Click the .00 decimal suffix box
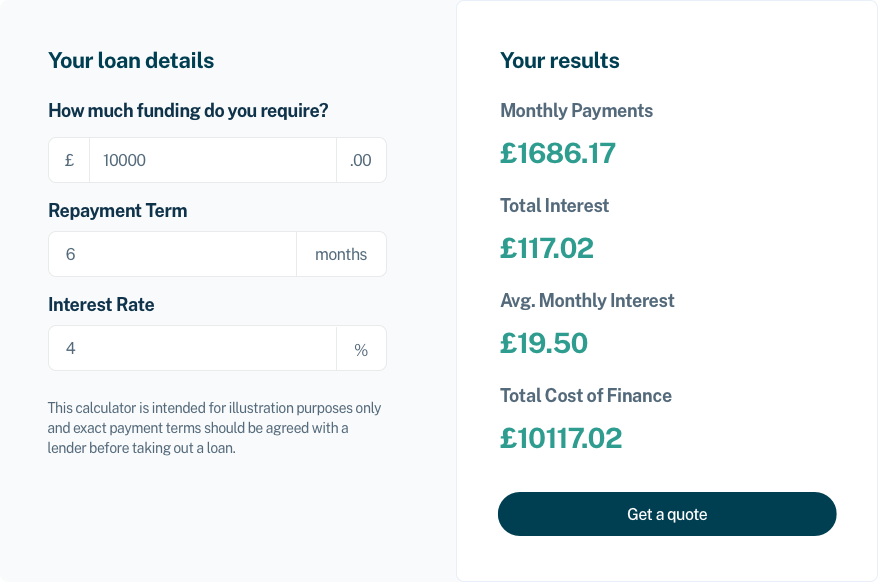This screenshot has width=878, height=582. point(360,160)
